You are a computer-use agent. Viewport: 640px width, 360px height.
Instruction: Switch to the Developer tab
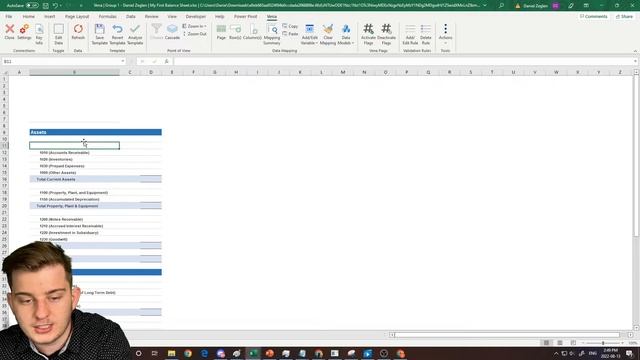pos(196,16)
